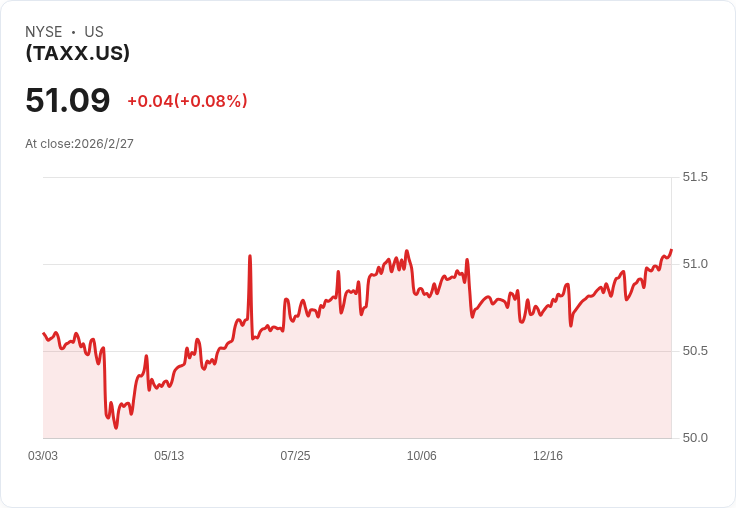
Task: Click the 07/25 date on x-axis
Action: (x=295, y=456)
